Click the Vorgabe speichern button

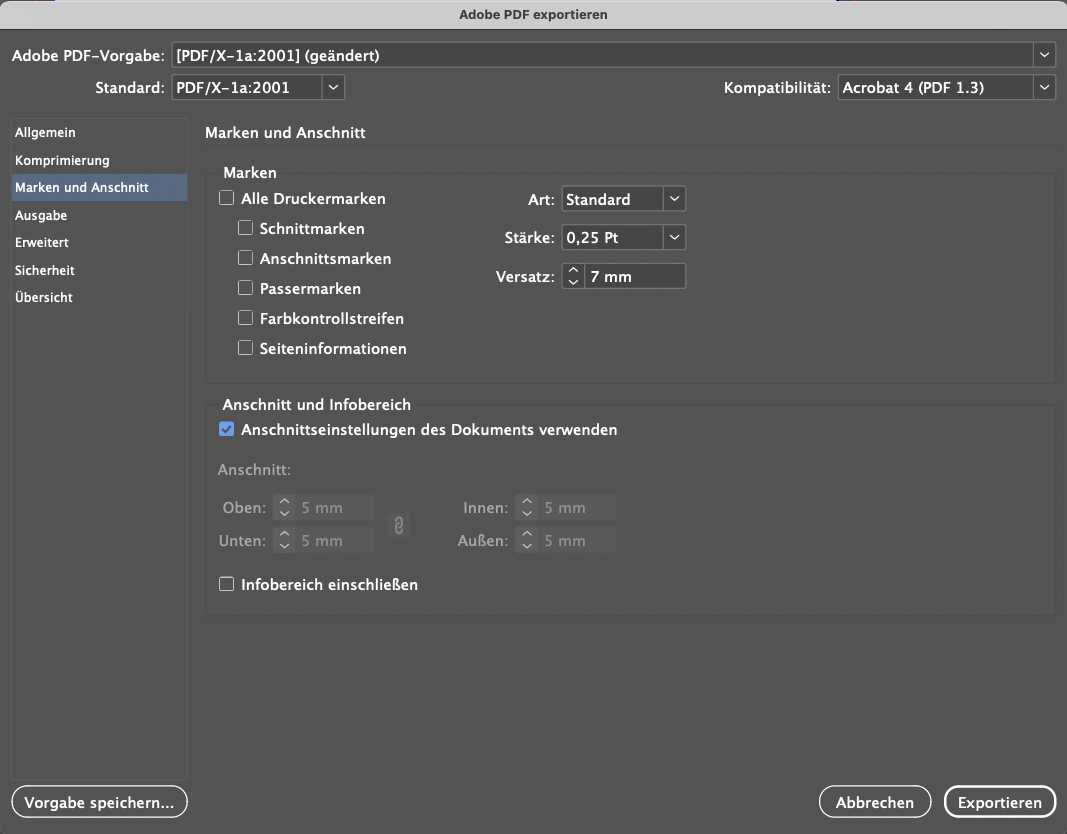[99, 802]
